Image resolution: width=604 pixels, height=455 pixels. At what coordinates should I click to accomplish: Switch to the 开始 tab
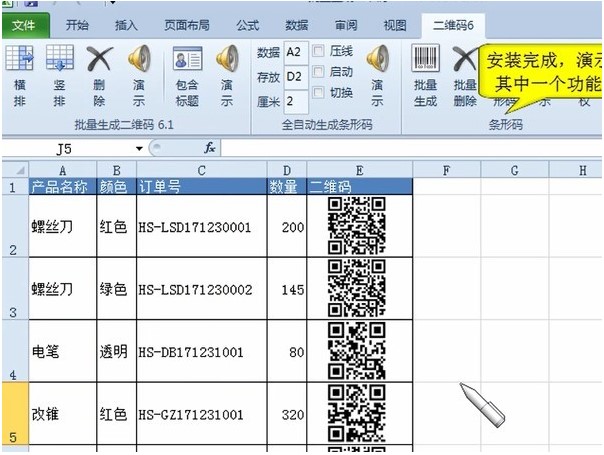click(x=77, y=25)
